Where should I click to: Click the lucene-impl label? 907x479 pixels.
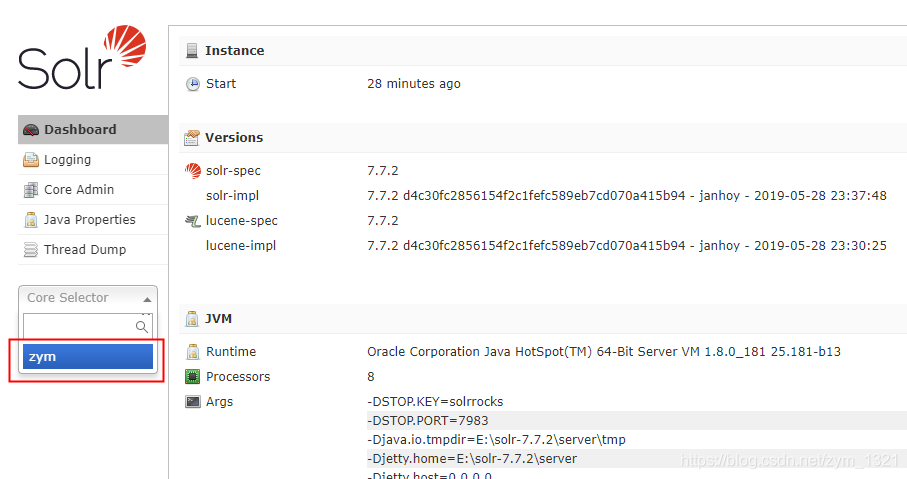click(x=241, y=245)
